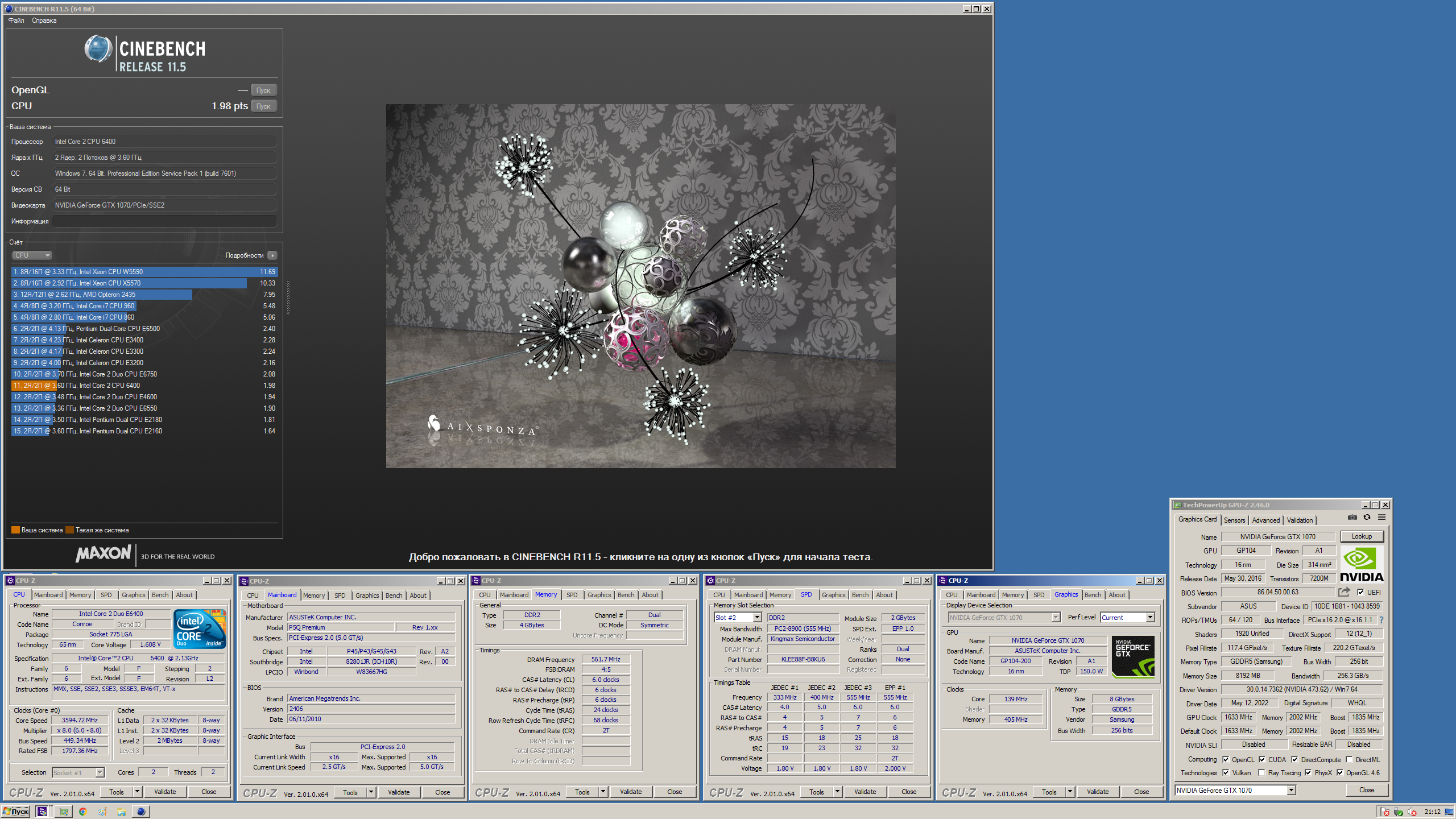Click the Bus Interface question mark in GPU-Z
The image size is (1456, 819).
(1381, 620)
